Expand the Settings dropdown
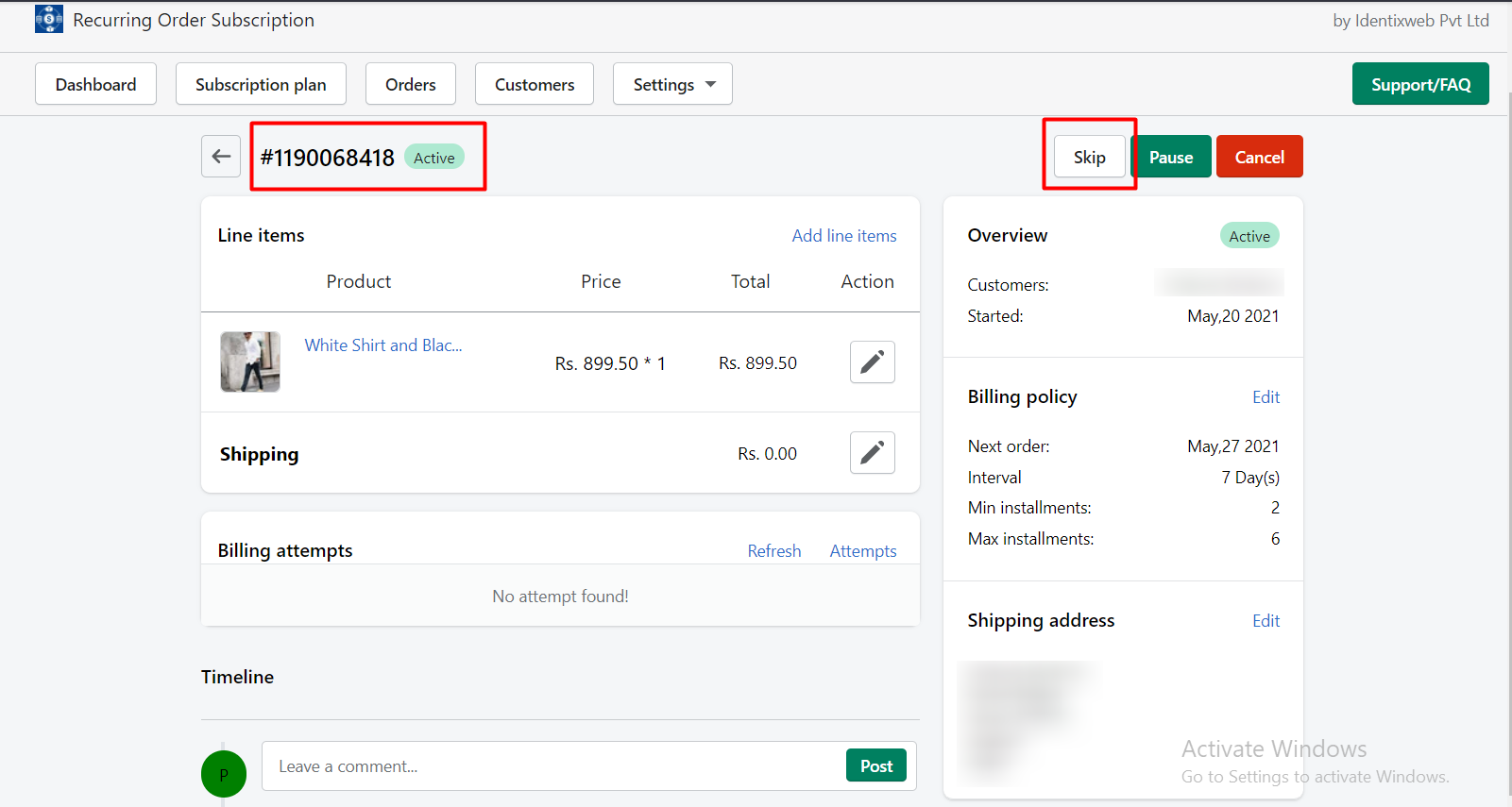This screenshot has width=1512, height=807. 672,84
